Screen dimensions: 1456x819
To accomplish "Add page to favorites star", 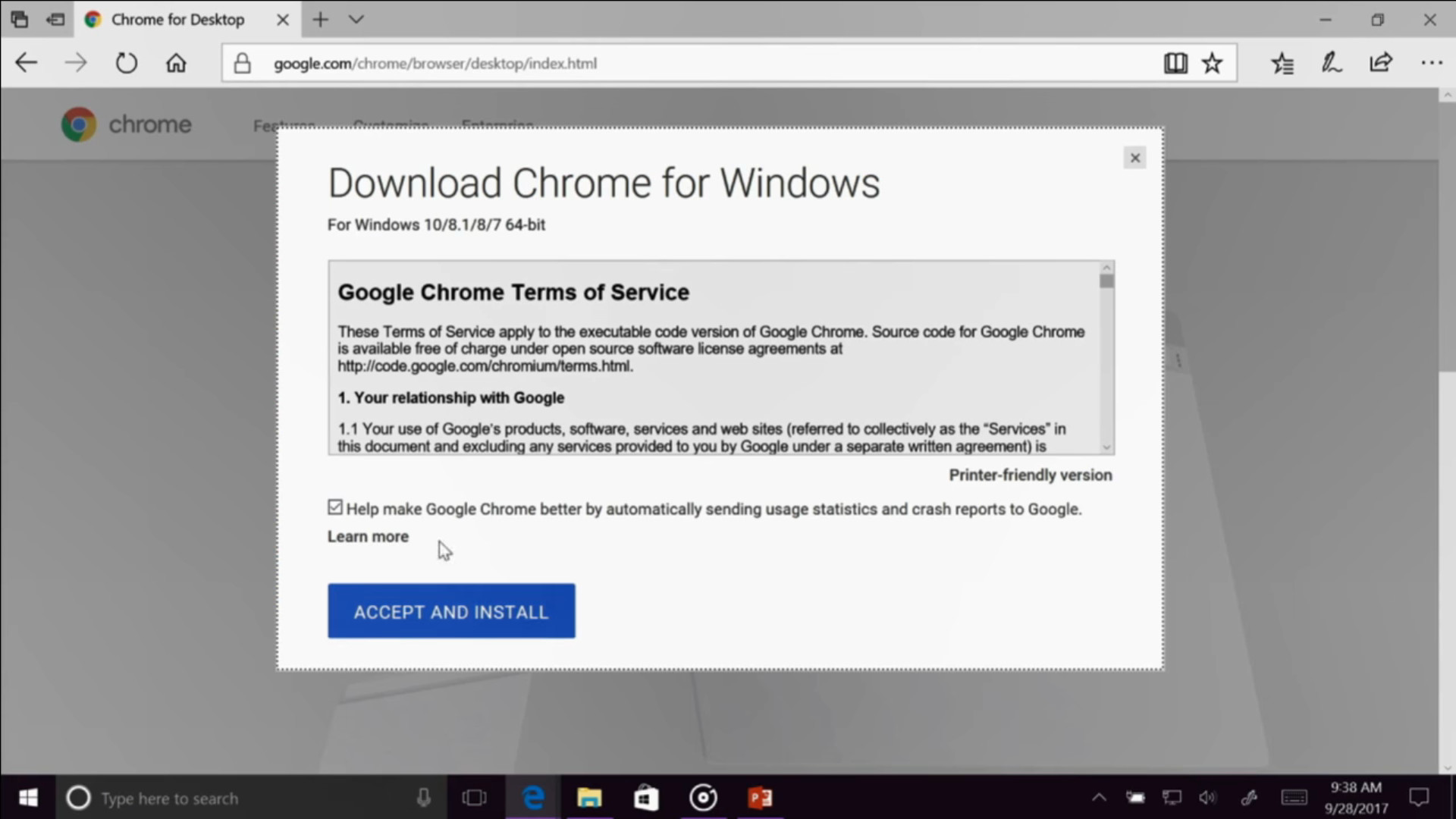I will point(1212,63).
